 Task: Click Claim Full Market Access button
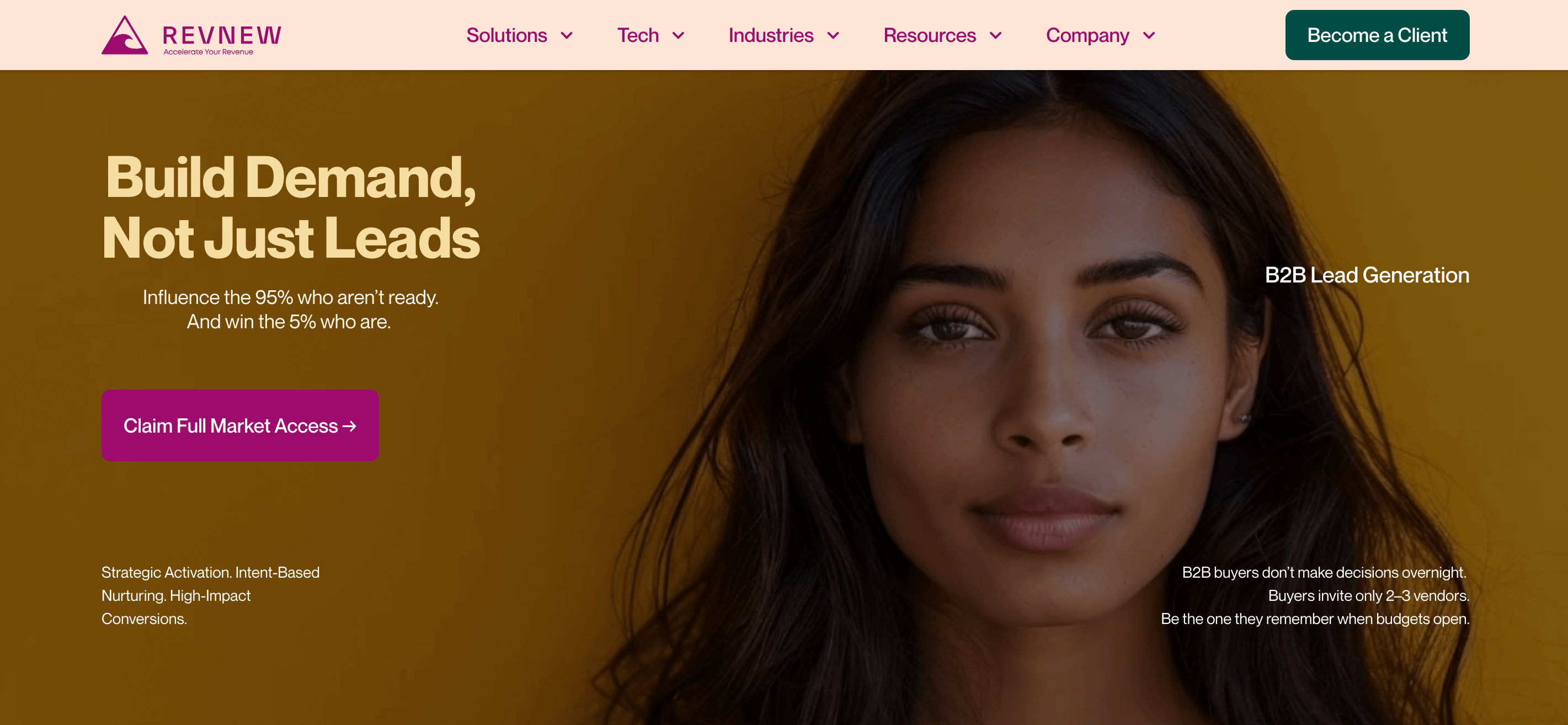point(240,425)
